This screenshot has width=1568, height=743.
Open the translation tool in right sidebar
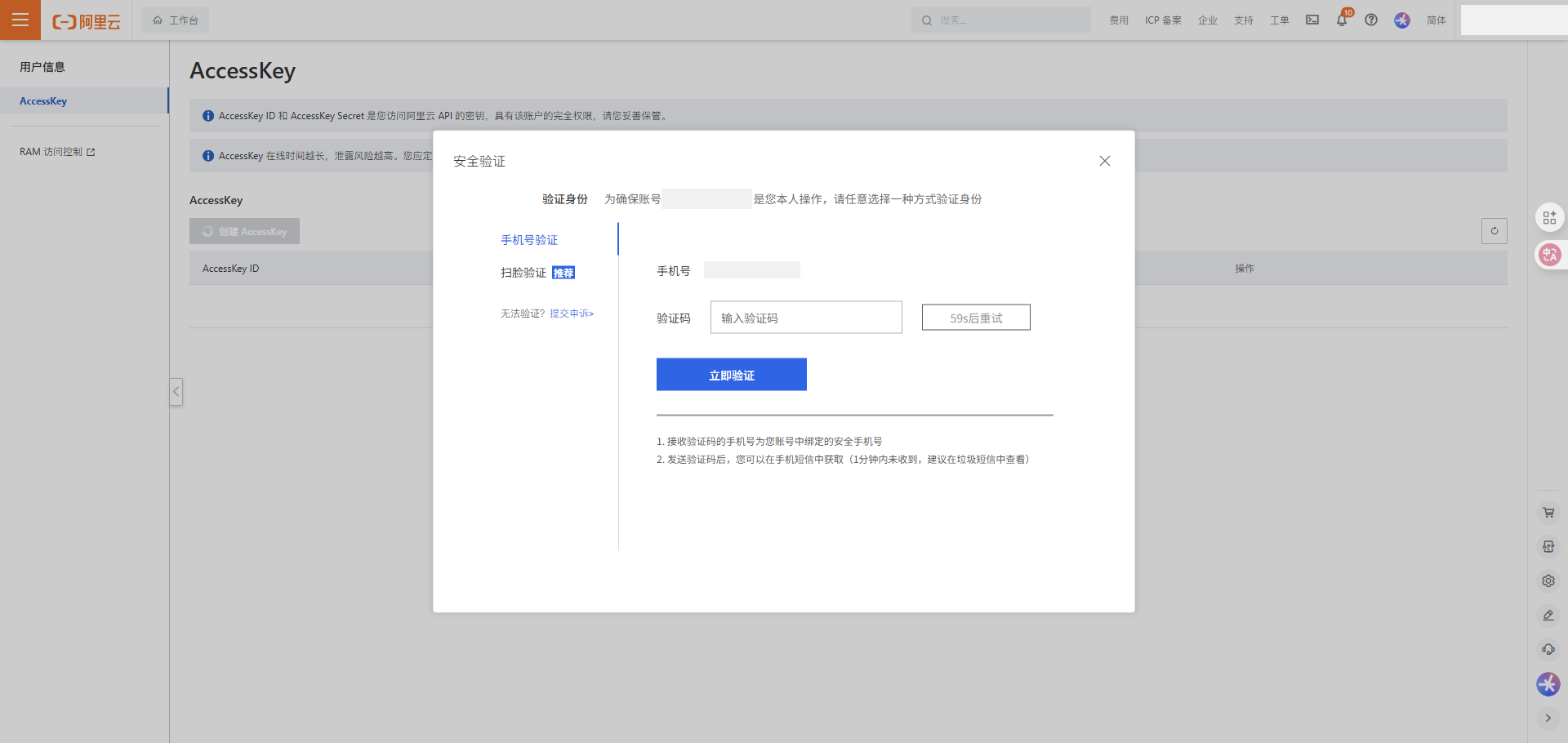1549,255
